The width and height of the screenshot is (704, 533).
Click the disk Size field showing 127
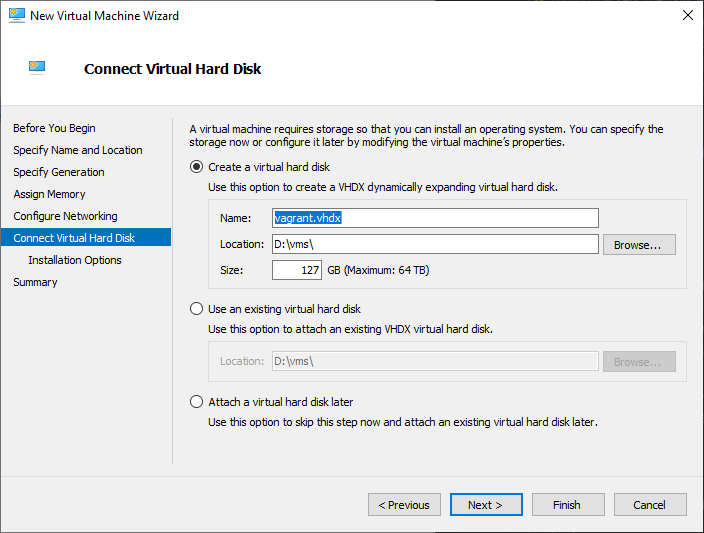pyautogui.click(x=296, y=270)
